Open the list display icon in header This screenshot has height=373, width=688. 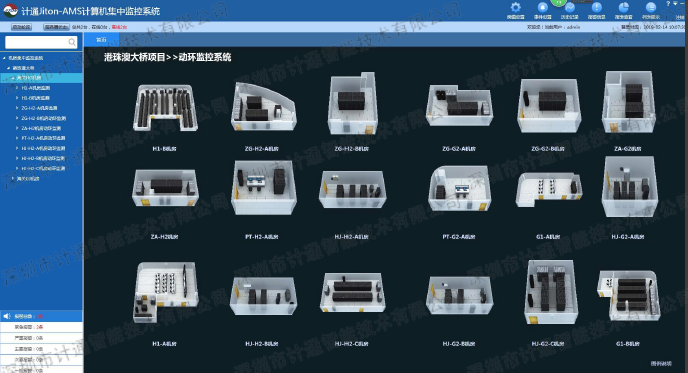click(651, 7)
